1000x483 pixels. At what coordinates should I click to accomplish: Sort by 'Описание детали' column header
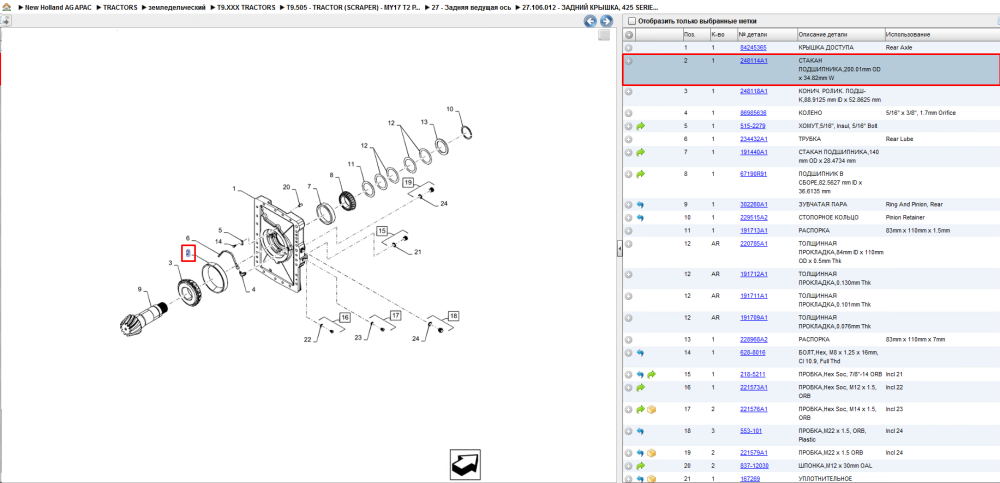pos(841,34)
